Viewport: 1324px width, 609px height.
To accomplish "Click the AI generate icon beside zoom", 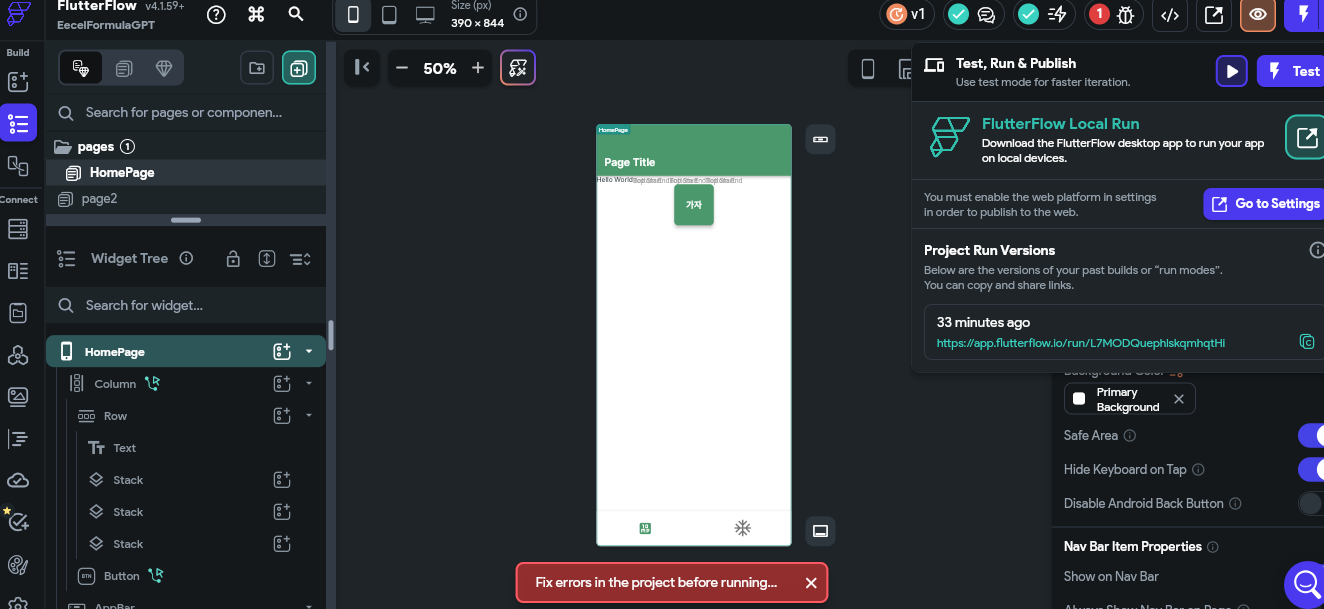I will [x=518, y=68].
